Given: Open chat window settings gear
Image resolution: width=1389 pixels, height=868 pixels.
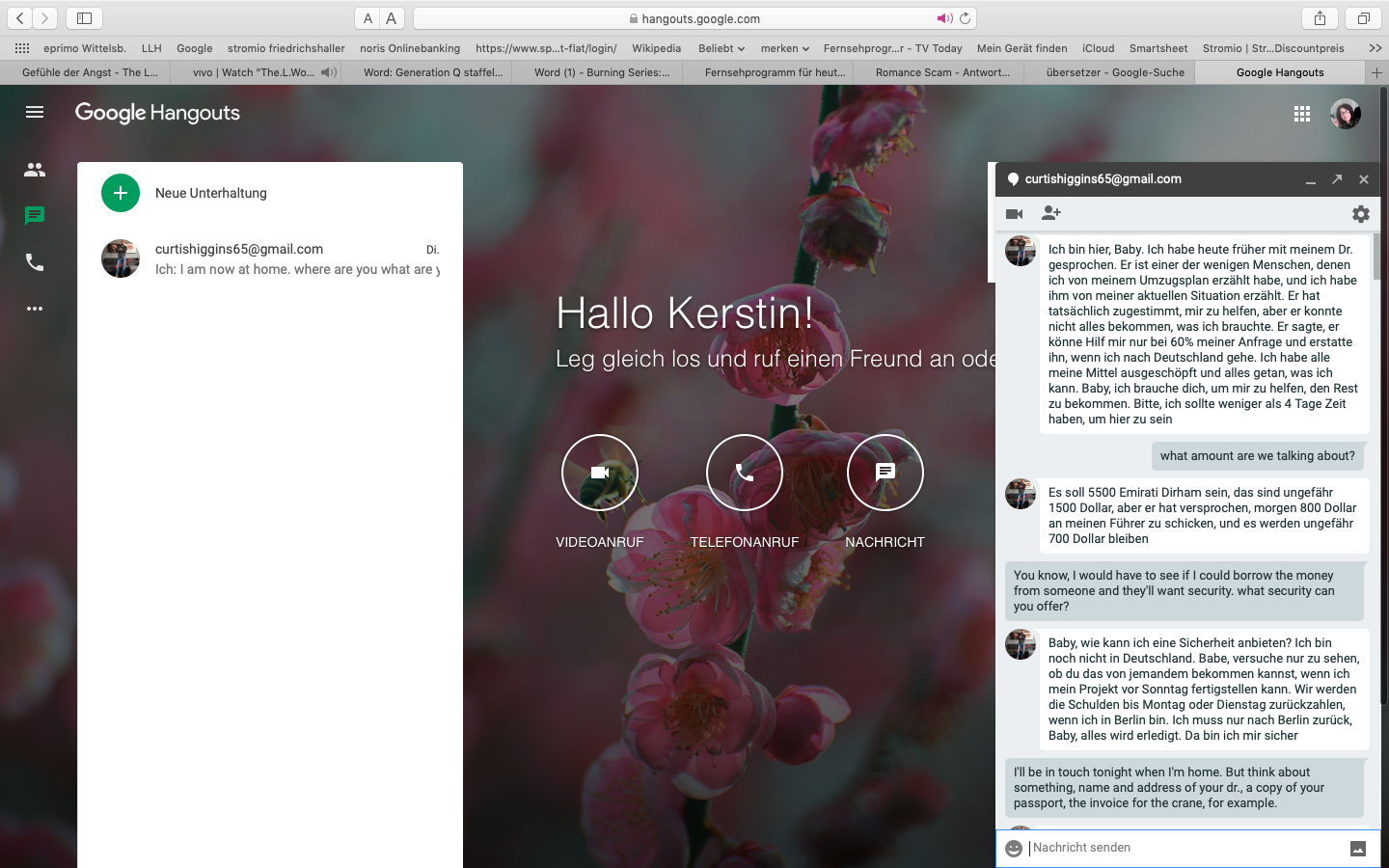Looking at the screenshot, I should (1361, 214).
